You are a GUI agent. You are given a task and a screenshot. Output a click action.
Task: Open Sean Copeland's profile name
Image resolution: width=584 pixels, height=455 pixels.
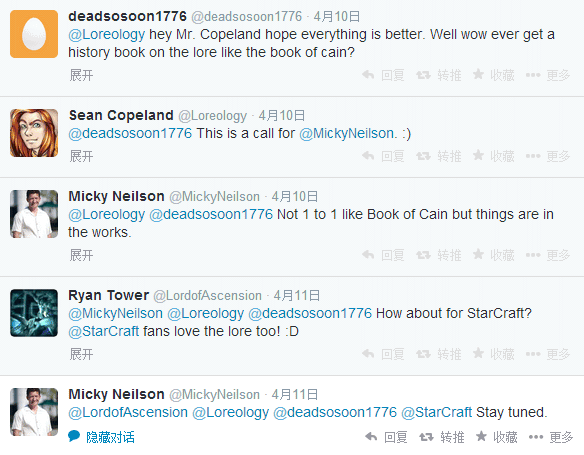click(x=121, y=115)
